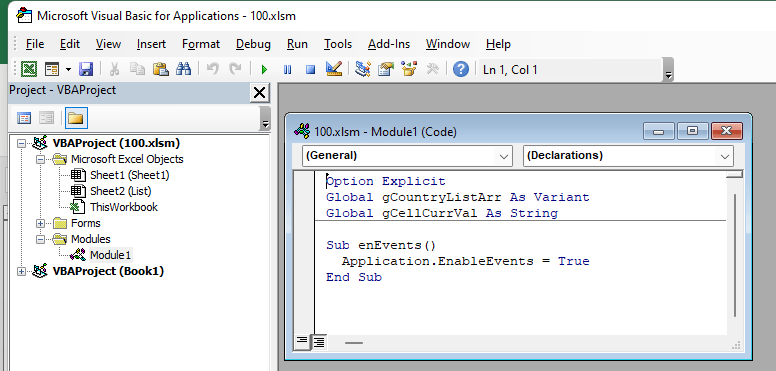Click the code window vertical scrollbar
This screenshot has height=371, width=776.
(735, 255)
